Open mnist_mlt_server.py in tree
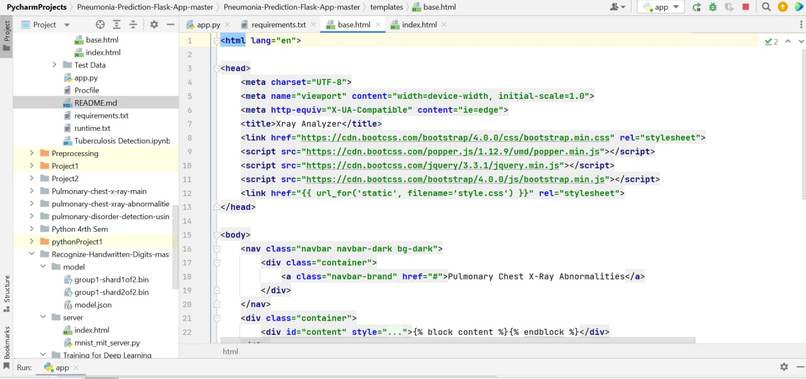 pos(101,342)
